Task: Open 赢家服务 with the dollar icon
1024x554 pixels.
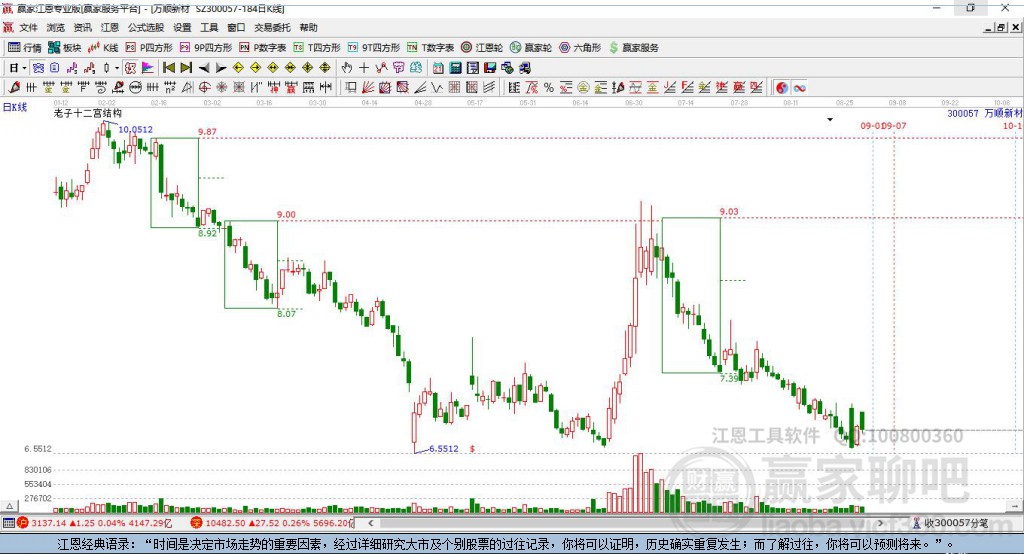Action: click(633, 48)
